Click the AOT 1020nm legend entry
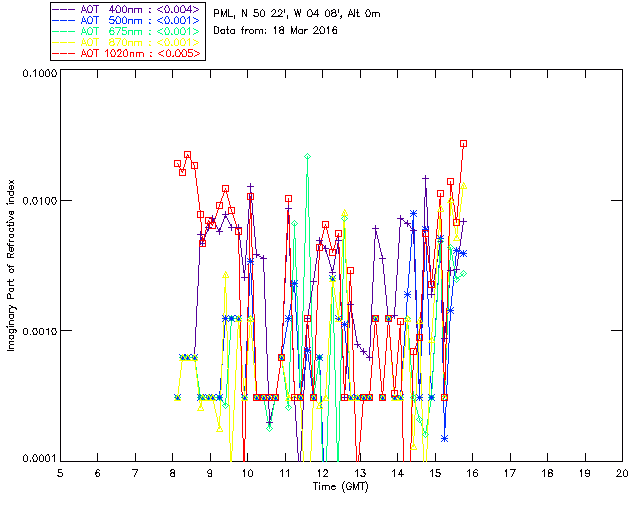The height and width of the screenshot is (512, 640). pyautogui.click(x=127, y=53)
